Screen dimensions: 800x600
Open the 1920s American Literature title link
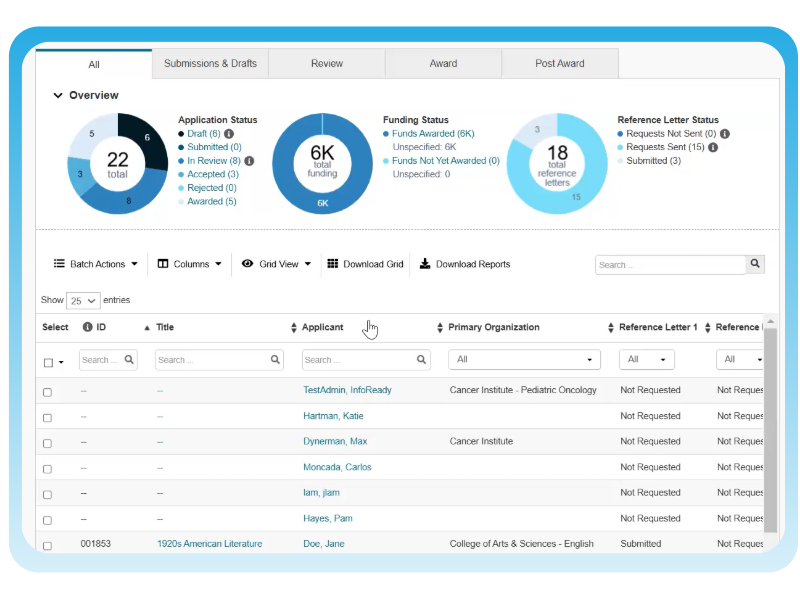click(209, 543)
